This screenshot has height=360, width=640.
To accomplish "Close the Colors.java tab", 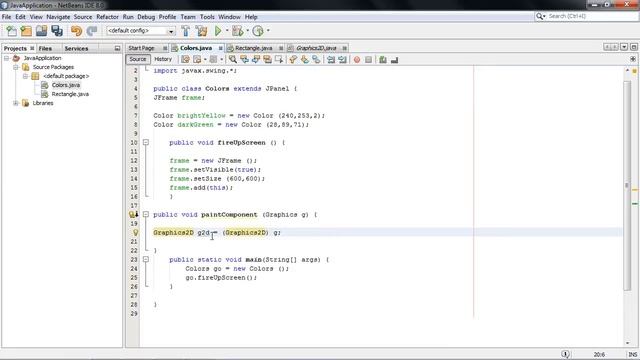I will click(x=220, y=48).
